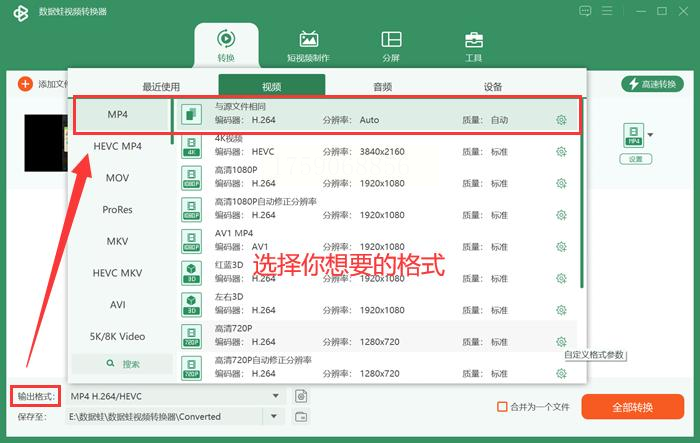Switch to the 分屏 split-screen tab
Image resolution: width=700 pixels, height=443 pixels.
tap(391, 46)
